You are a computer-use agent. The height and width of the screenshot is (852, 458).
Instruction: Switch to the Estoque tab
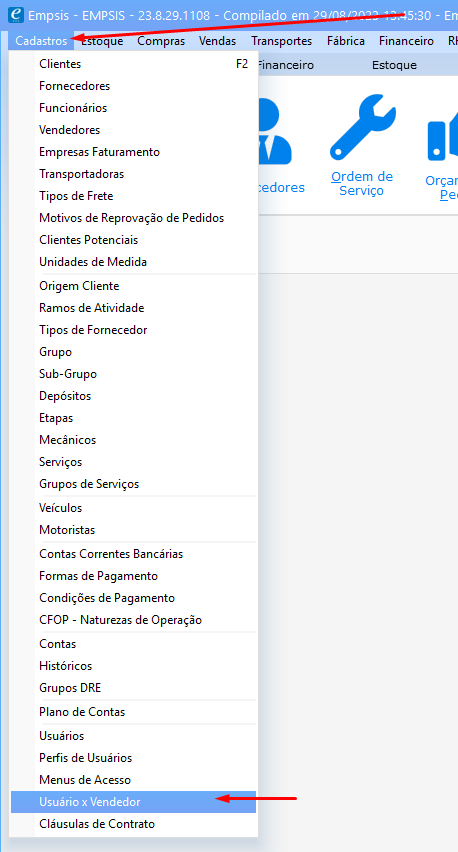(x=394, y=65)
